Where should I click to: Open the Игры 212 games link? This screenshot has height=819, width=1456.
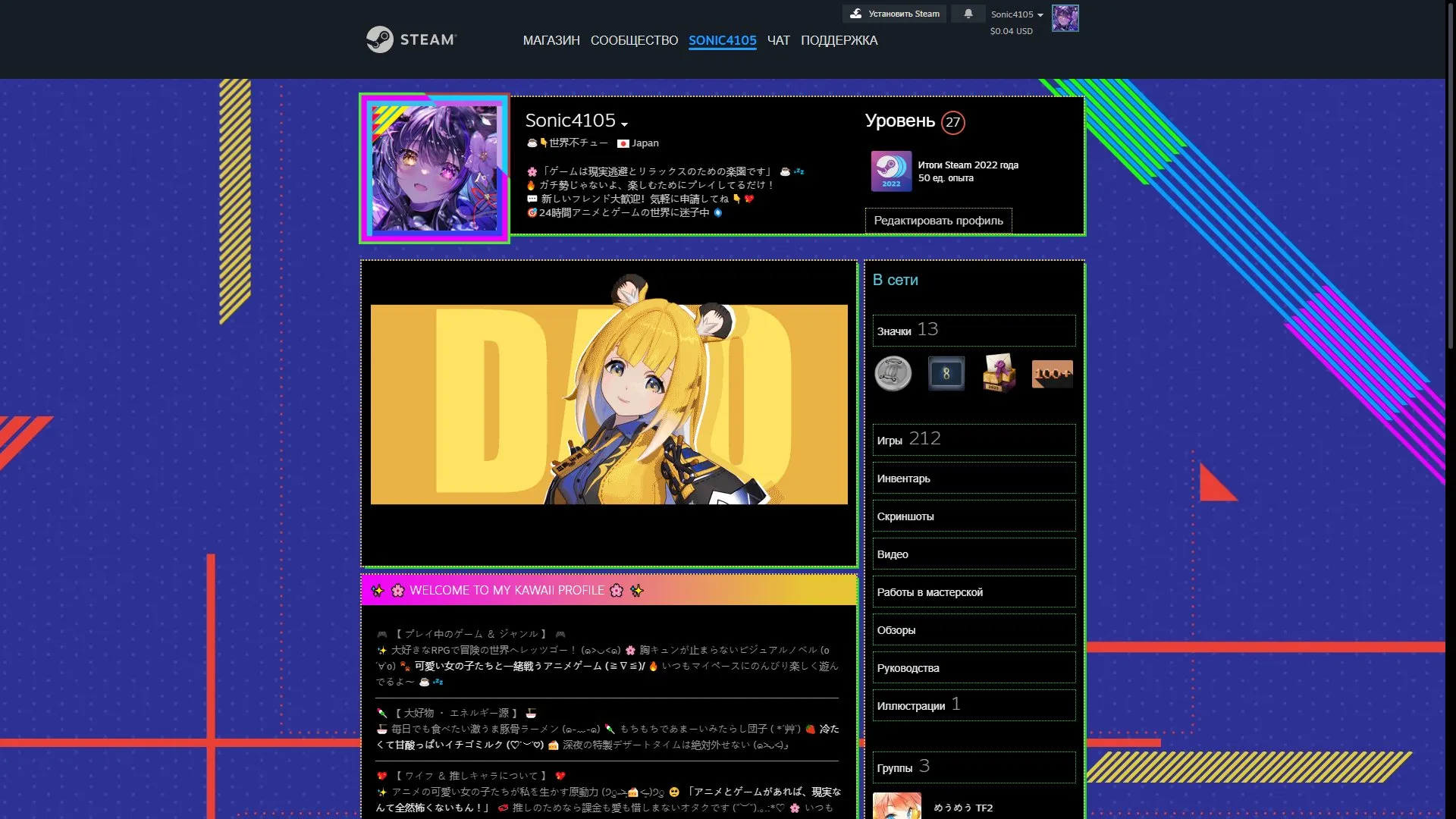[x=974, y=439]
